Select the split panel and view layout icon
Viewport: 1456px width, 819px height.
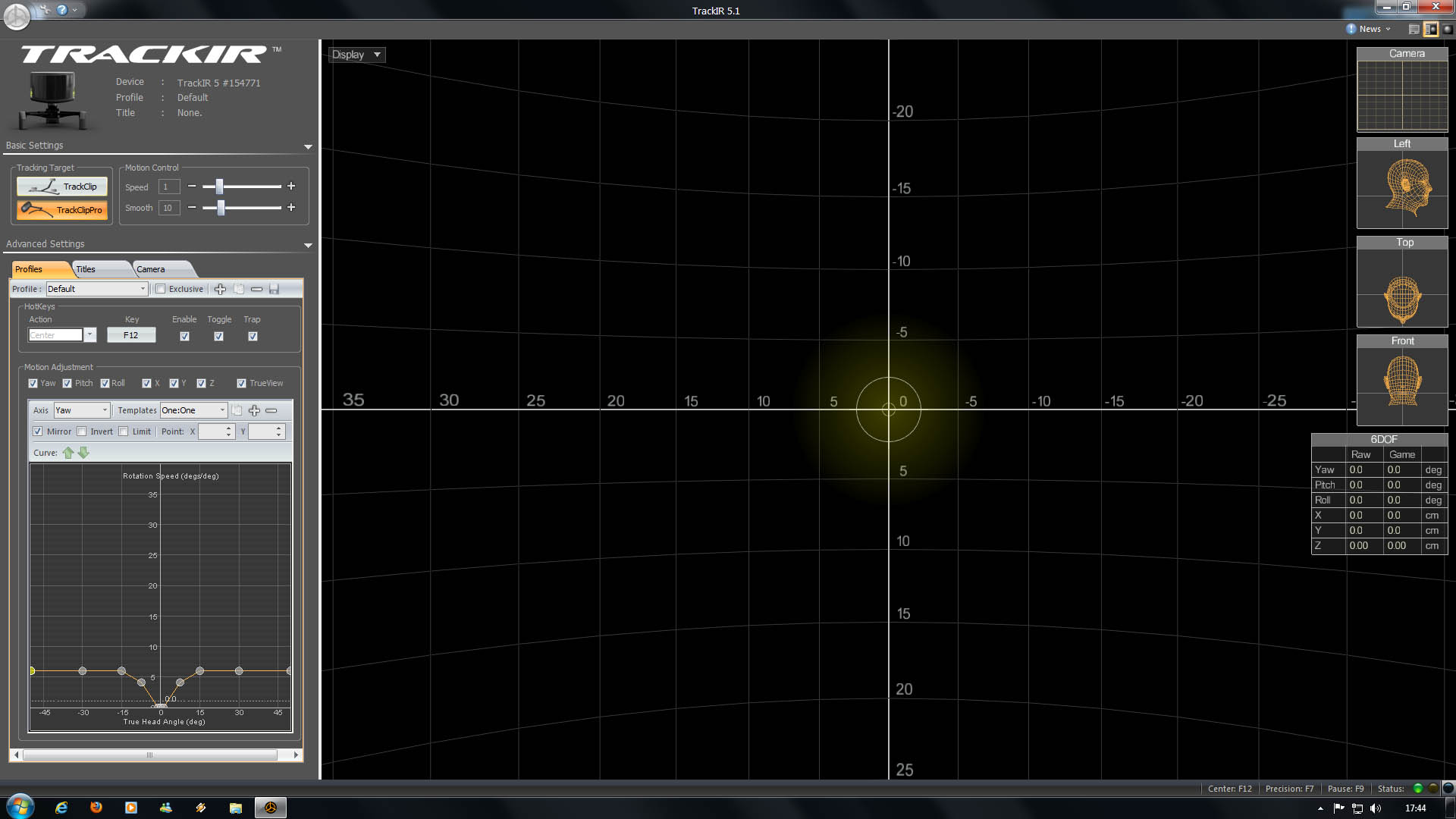1430,29
